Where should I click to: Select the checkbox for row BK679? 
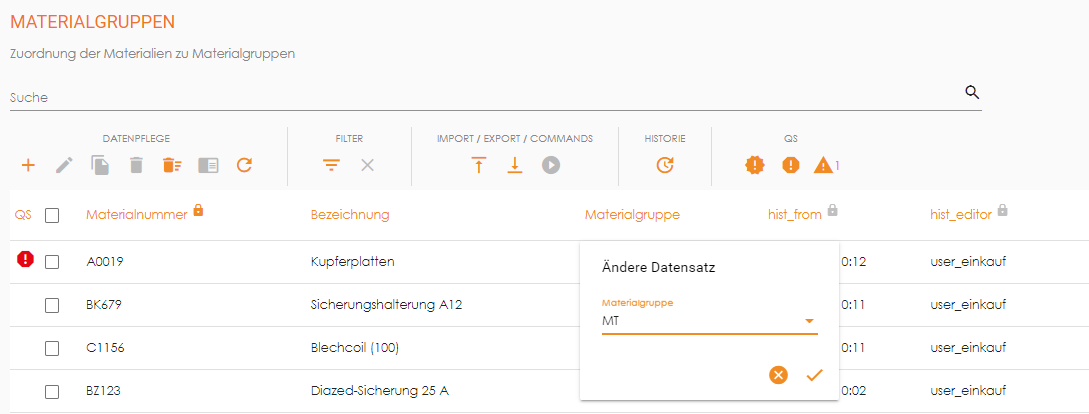(x=52, y=305)
